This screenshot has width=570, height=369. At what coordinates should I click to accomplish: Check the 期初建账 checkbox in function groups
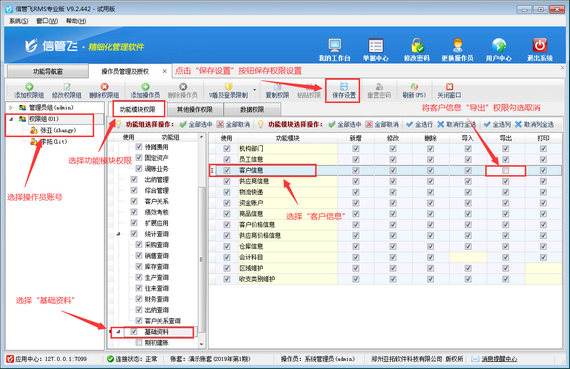139,342
